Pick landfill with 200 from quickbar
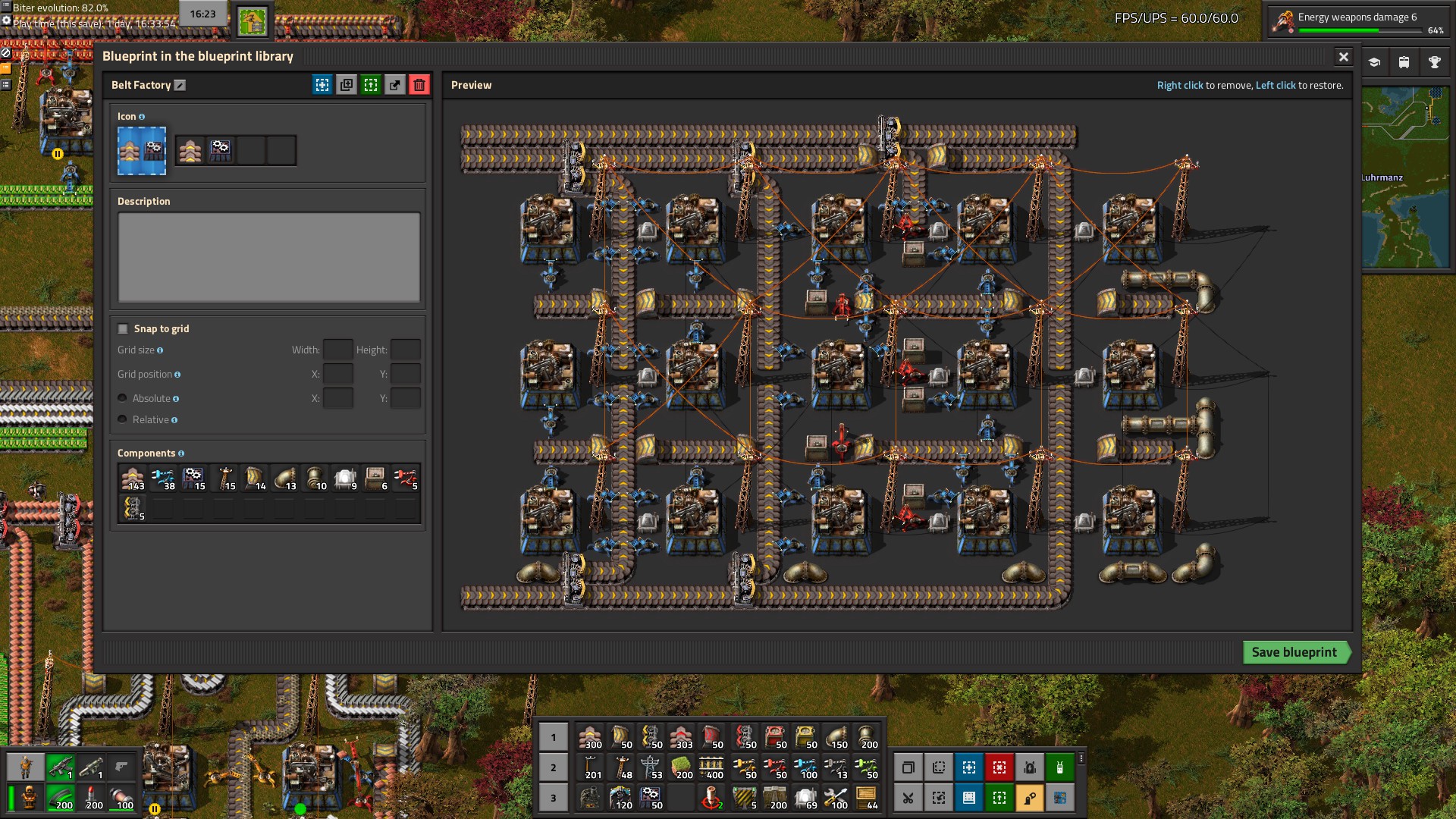Image resolution: width=1456 pixels, height=819 pixels. [x=681, y=767]
